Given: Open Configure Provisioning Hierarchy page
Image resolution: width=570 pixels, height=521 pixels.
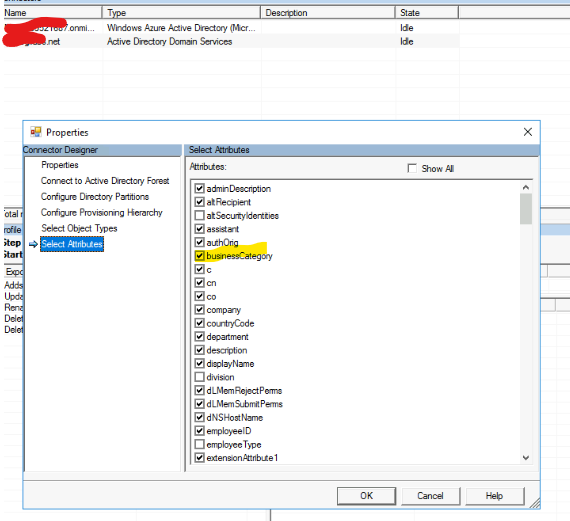Looking at the screenshot, I should pos(102,212).
